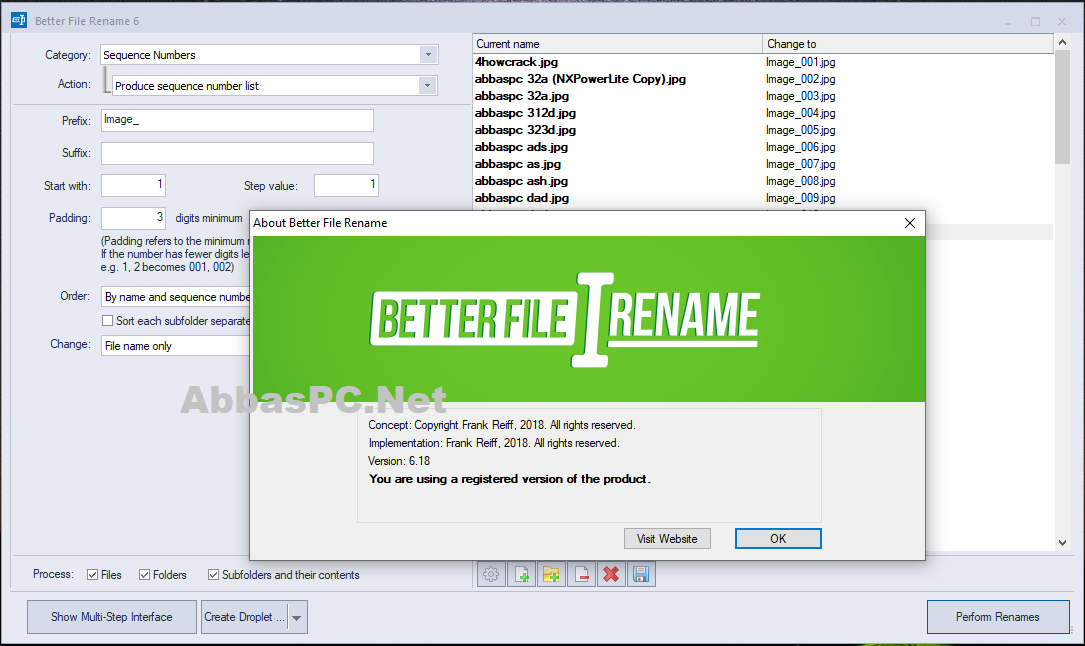
Task: Select the file abbaspc ads.jpg
Action: 521,147
